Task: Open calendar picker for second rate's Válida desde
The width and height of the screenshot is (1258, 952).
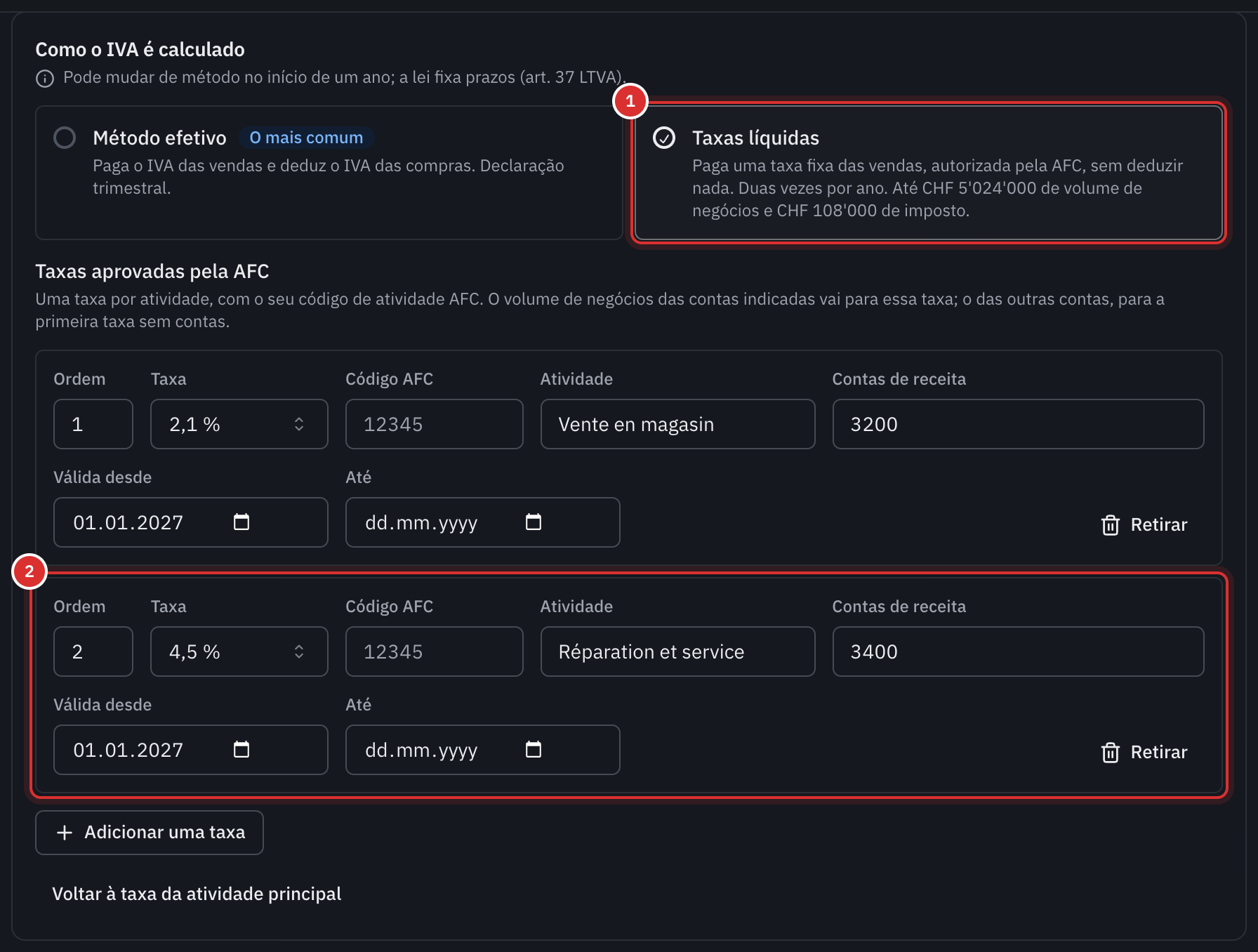Action: coord(241,750)
